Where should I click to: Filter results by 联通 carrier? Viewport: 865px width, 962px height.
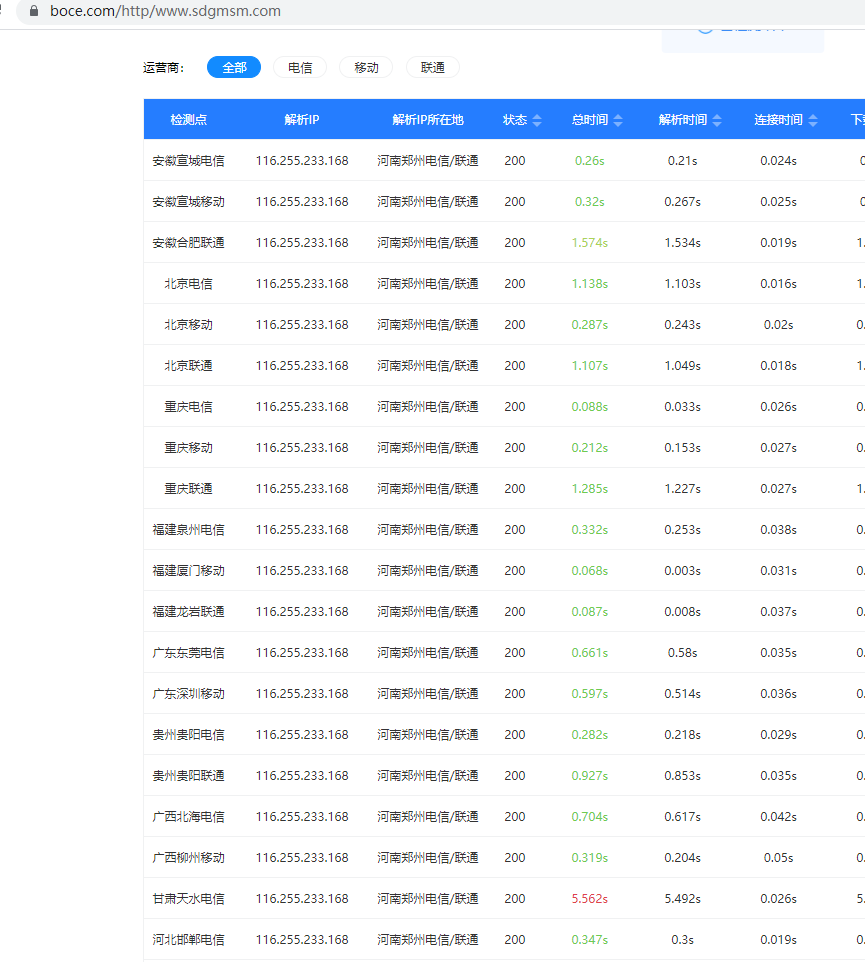coord(433,67)
